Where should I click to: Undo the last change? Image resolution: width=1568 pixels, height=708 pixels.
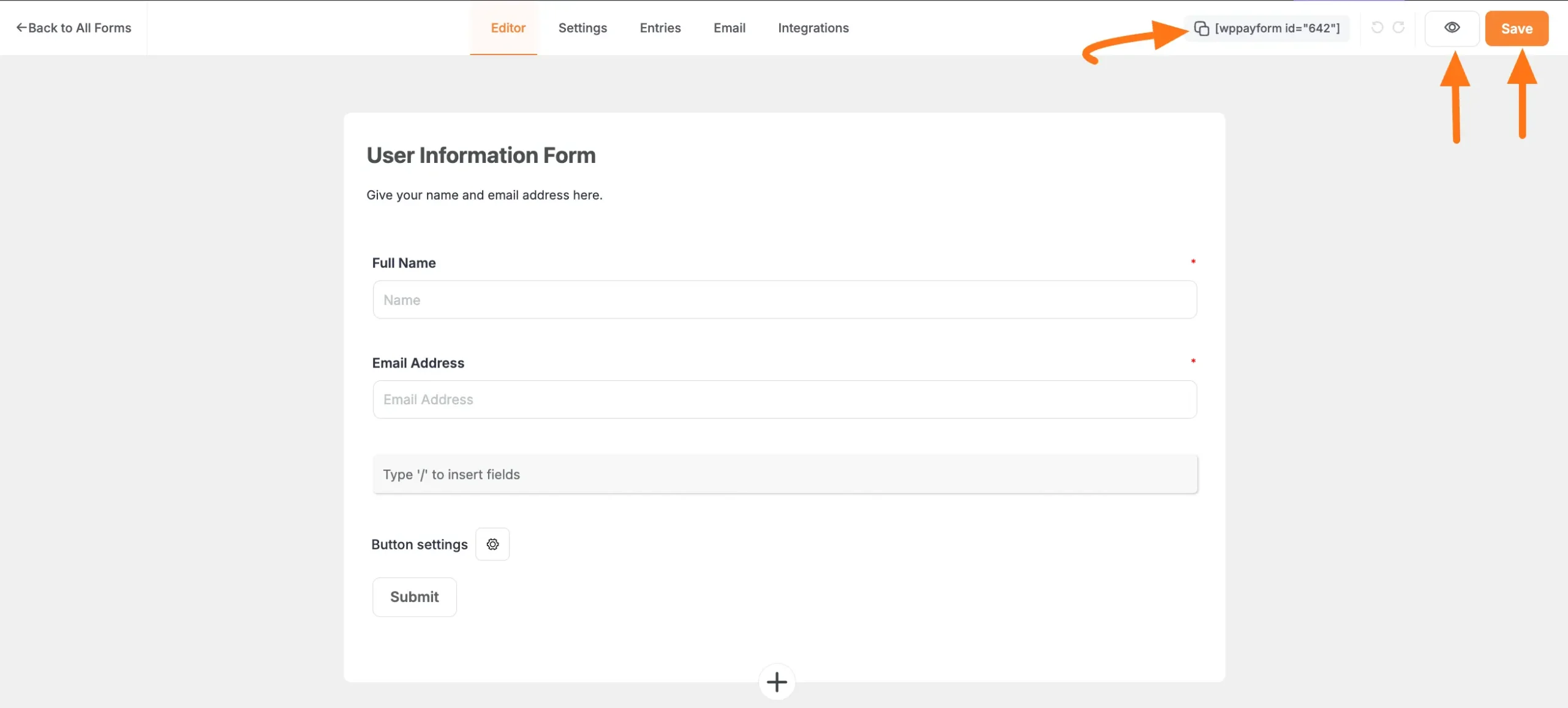click(x=1377, y=28)
